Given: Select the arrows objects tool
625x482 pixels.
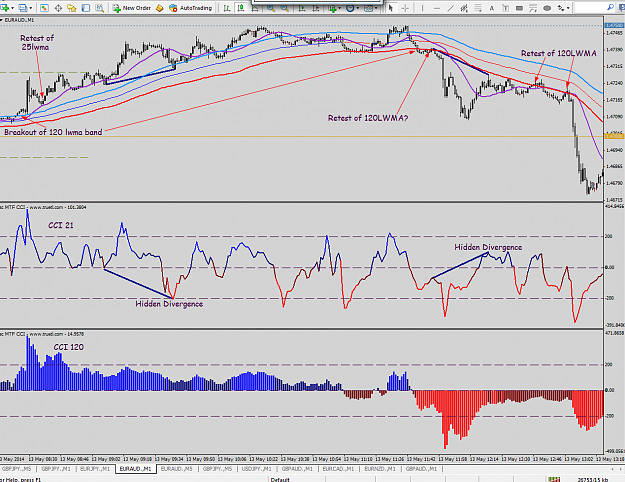Looking at the screenshot, I should 561,8.
